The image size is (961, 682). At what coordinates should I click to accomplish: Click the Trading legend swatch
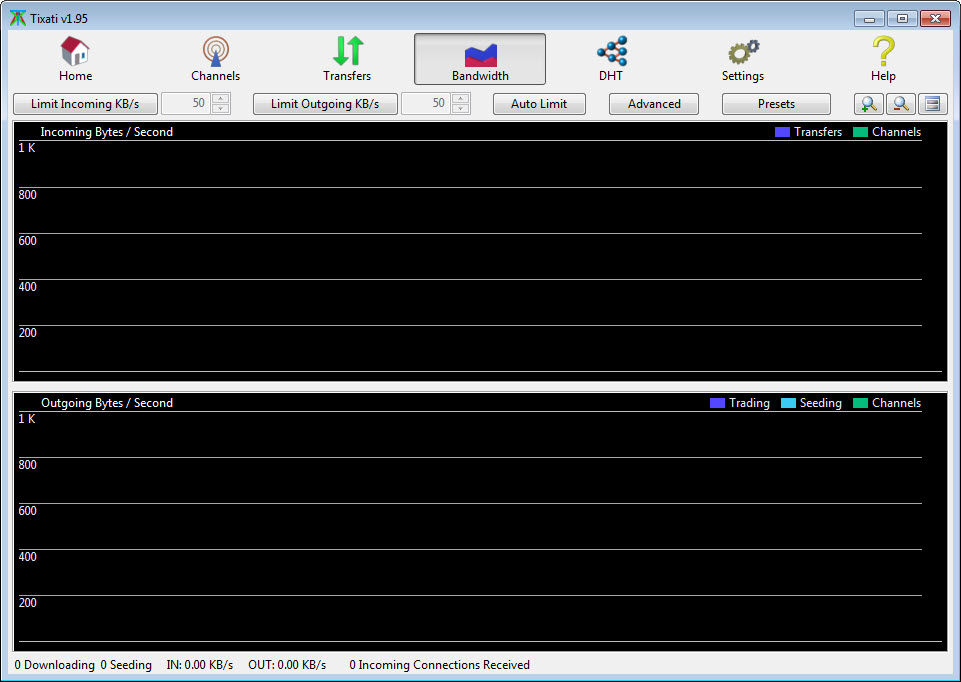coord(717,403)
